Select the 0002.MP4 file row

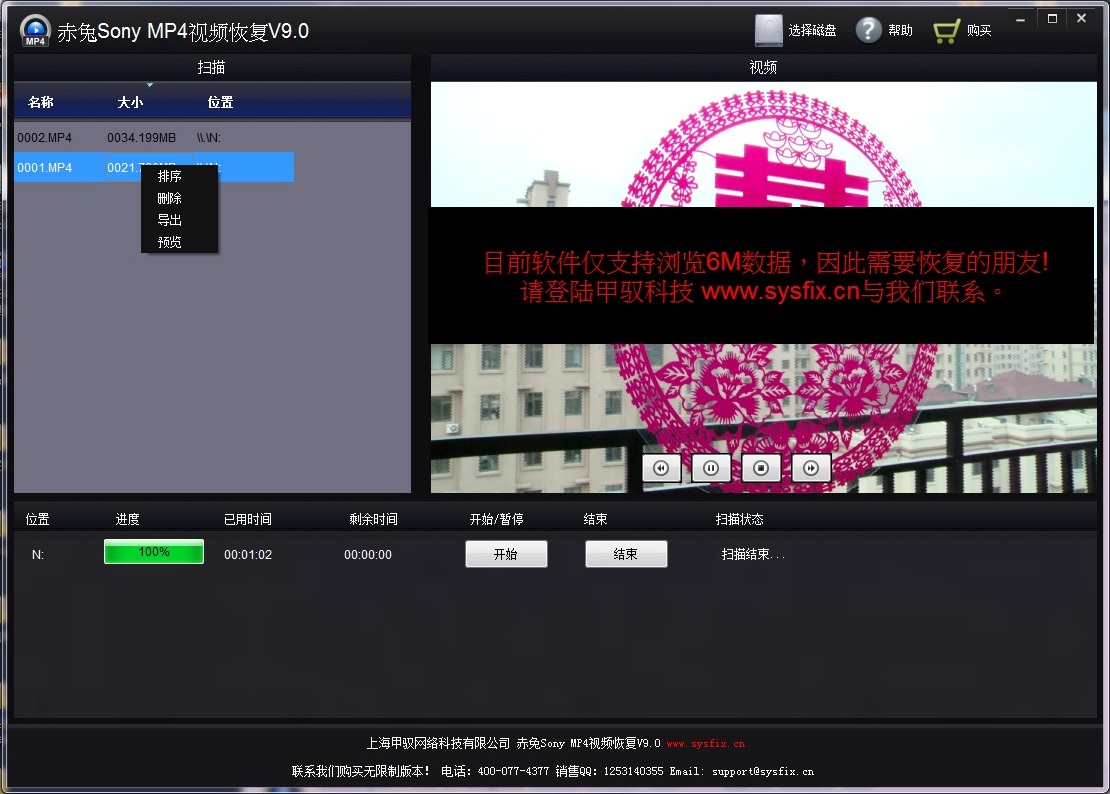point(154,137)
